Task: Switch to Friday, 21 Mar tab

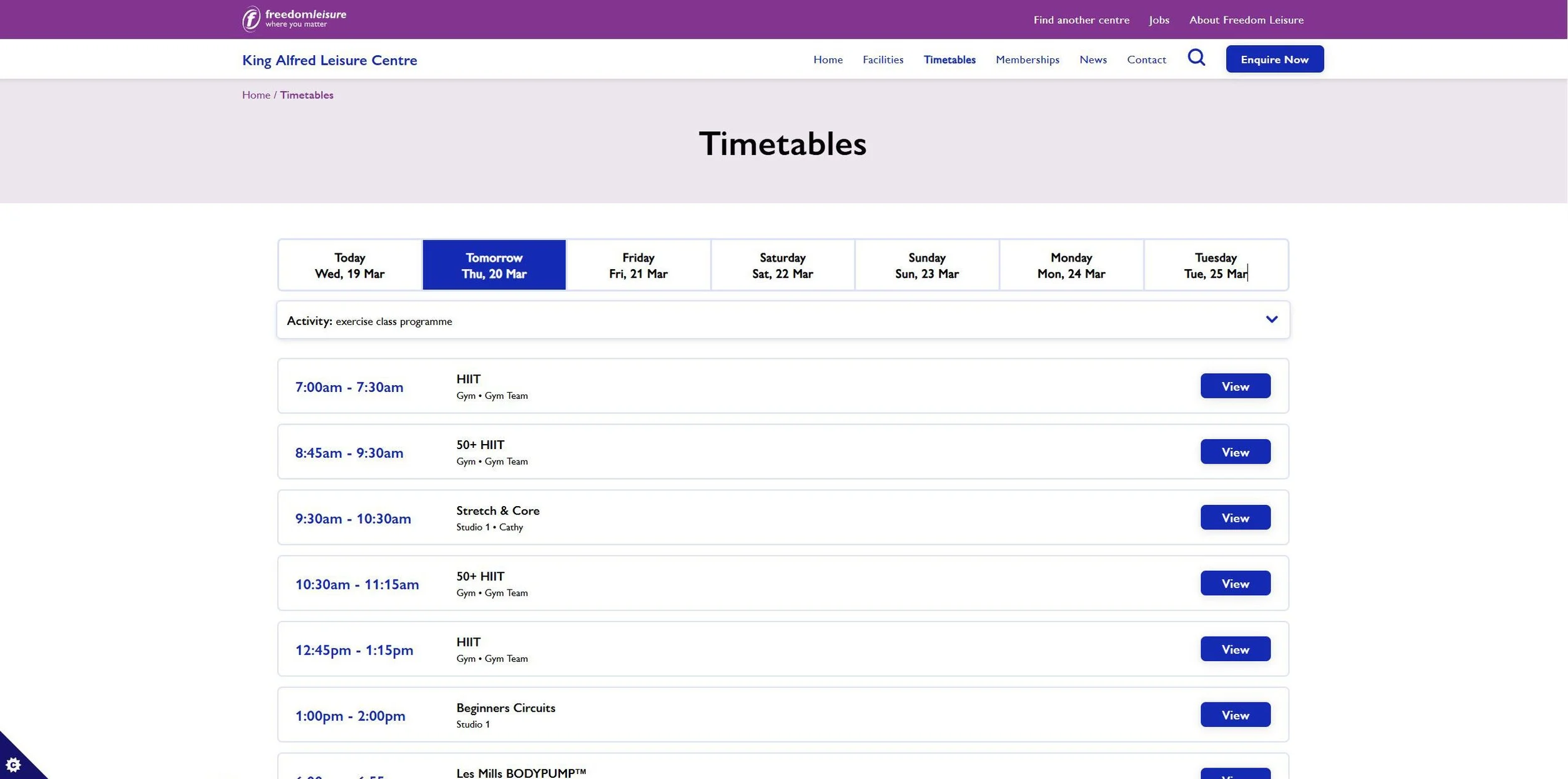Action: 638,265
